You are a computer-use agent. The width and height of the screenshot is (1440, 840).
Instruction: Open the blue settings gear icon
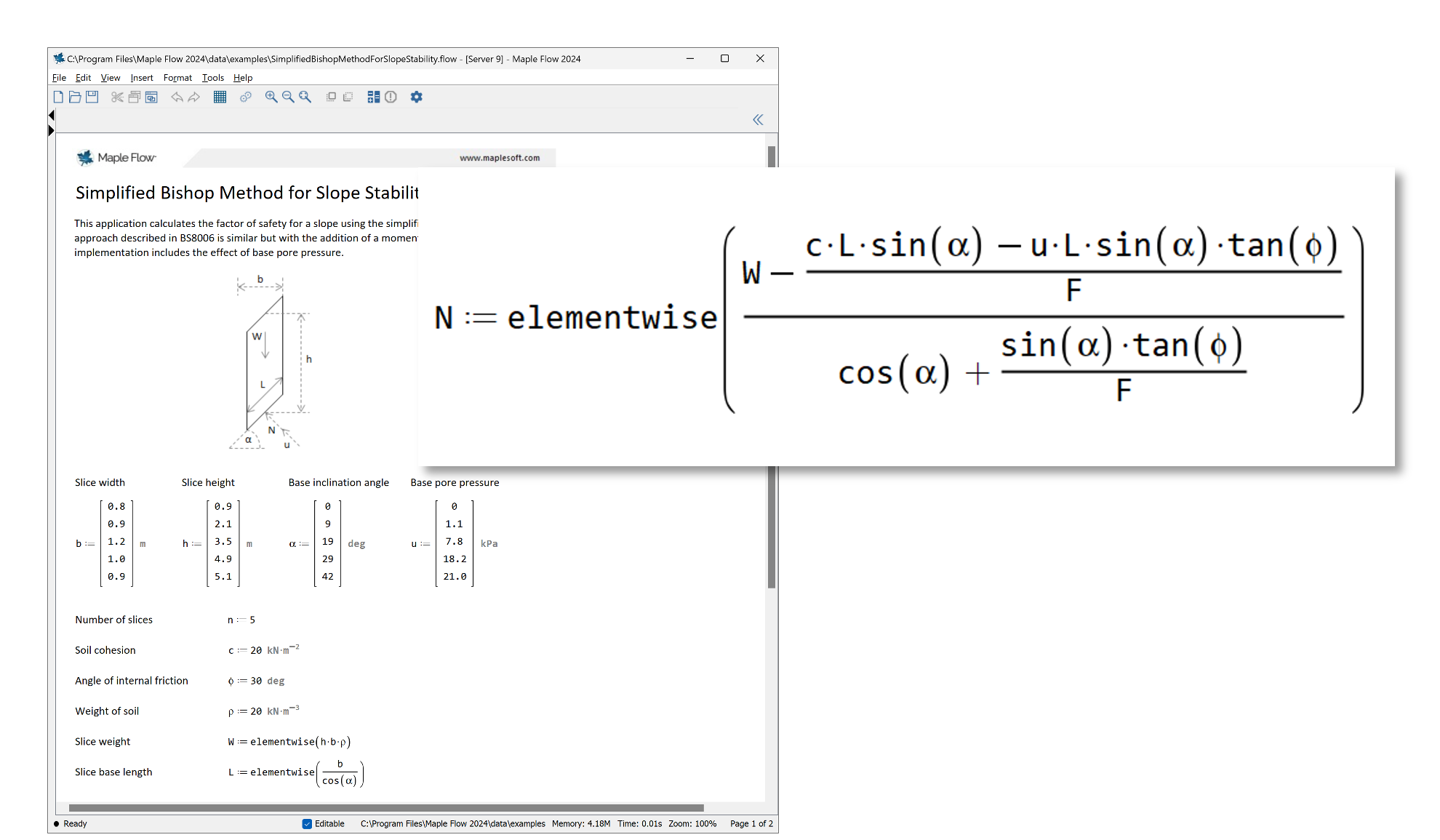coord(416,97)
